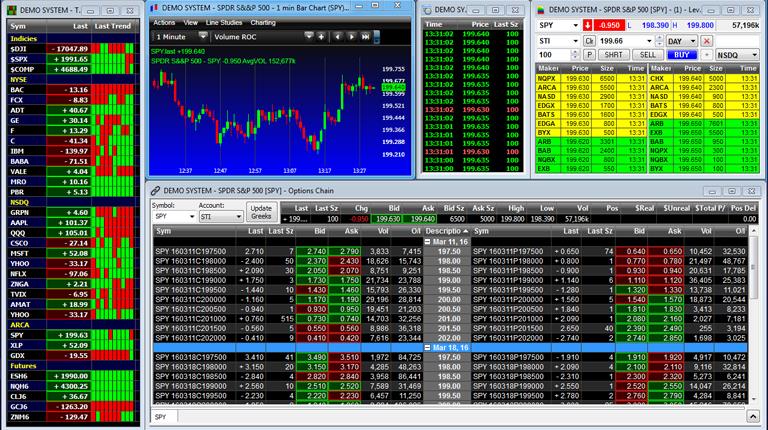
Task: Select the AAPL row in the ticker list
Action: click(x=71, y=223)
